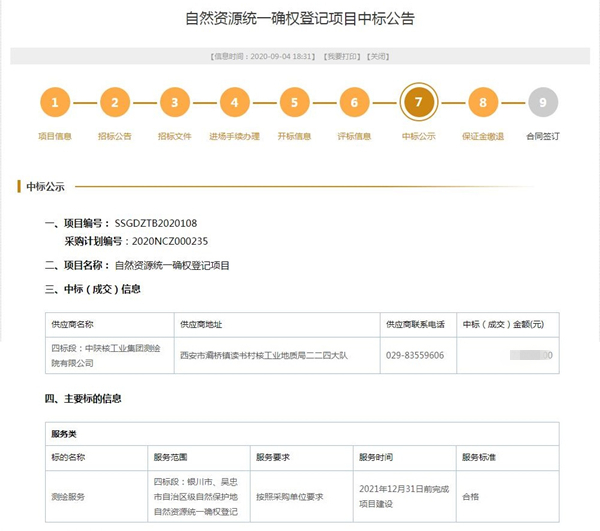Open step 3 circle 招标文件

click(x=175, y=102)
